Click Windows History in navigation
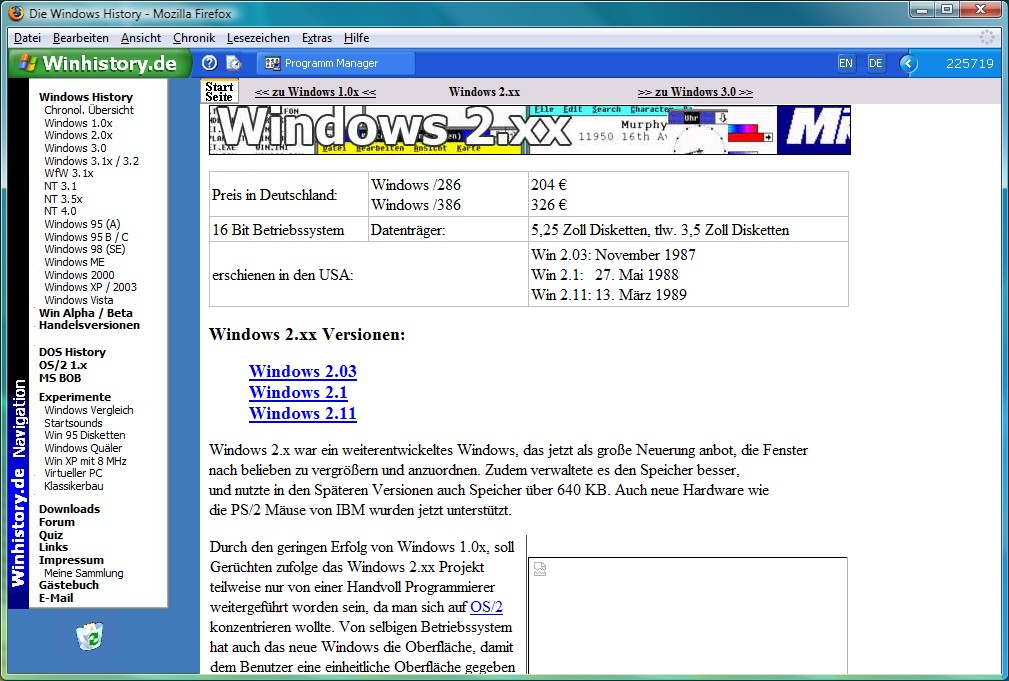1009x681 pixels. click(86, 97)
